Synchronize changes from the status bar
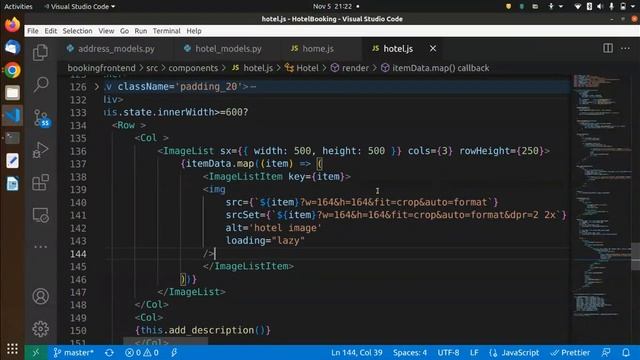640x360 pixels. point(109,352)
